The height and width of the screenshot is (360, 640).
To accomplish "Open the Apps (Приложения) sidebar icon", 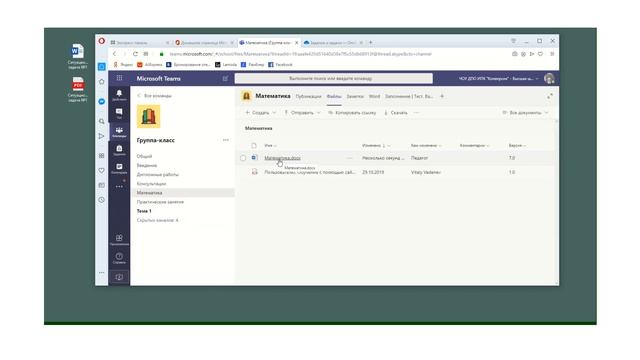I will pyautogui.click(x=119, y=240).
